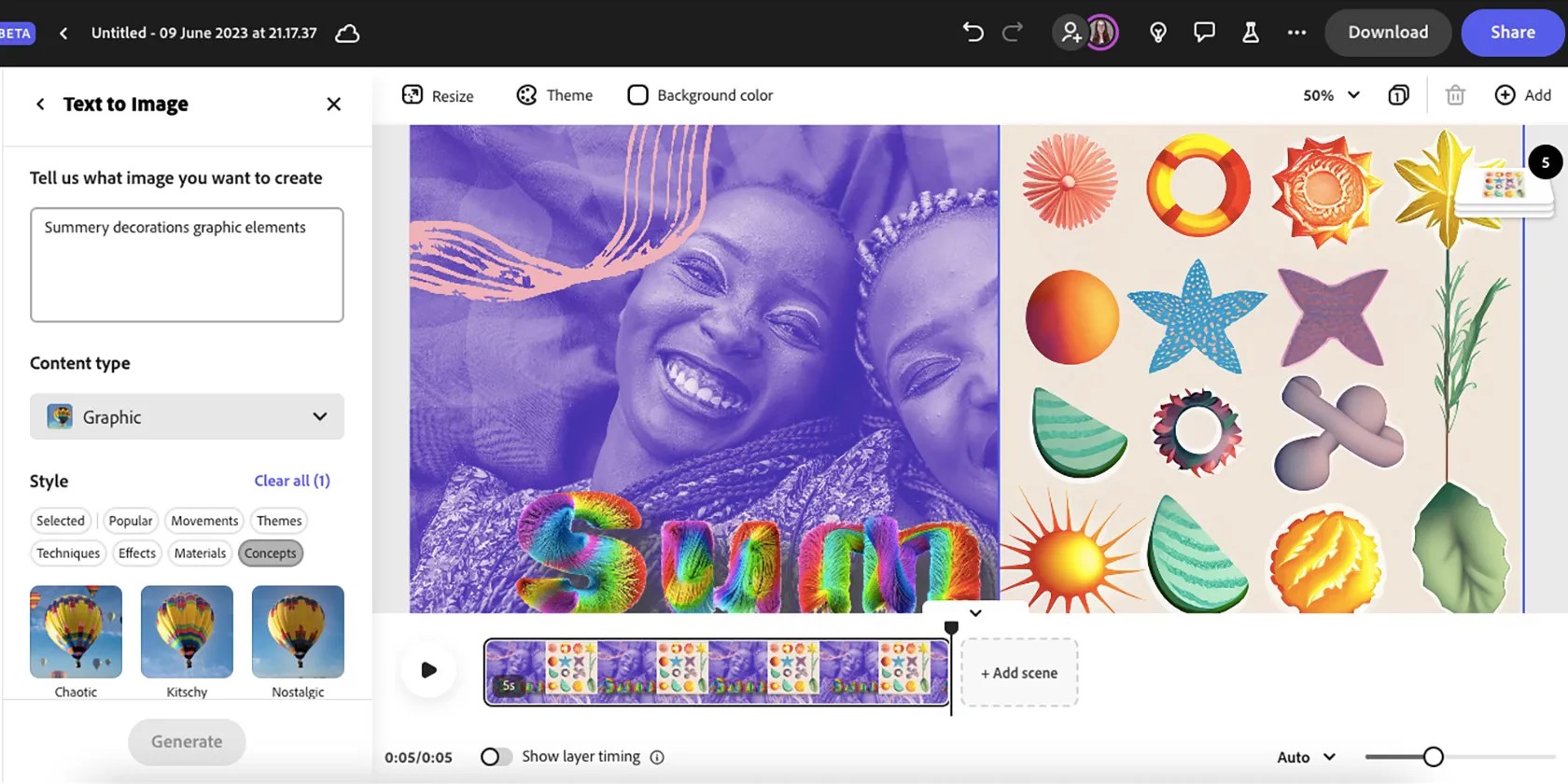This screenshot has width=1568, height=784.
Task: Play the timeline preview
Action: (428, 670)
